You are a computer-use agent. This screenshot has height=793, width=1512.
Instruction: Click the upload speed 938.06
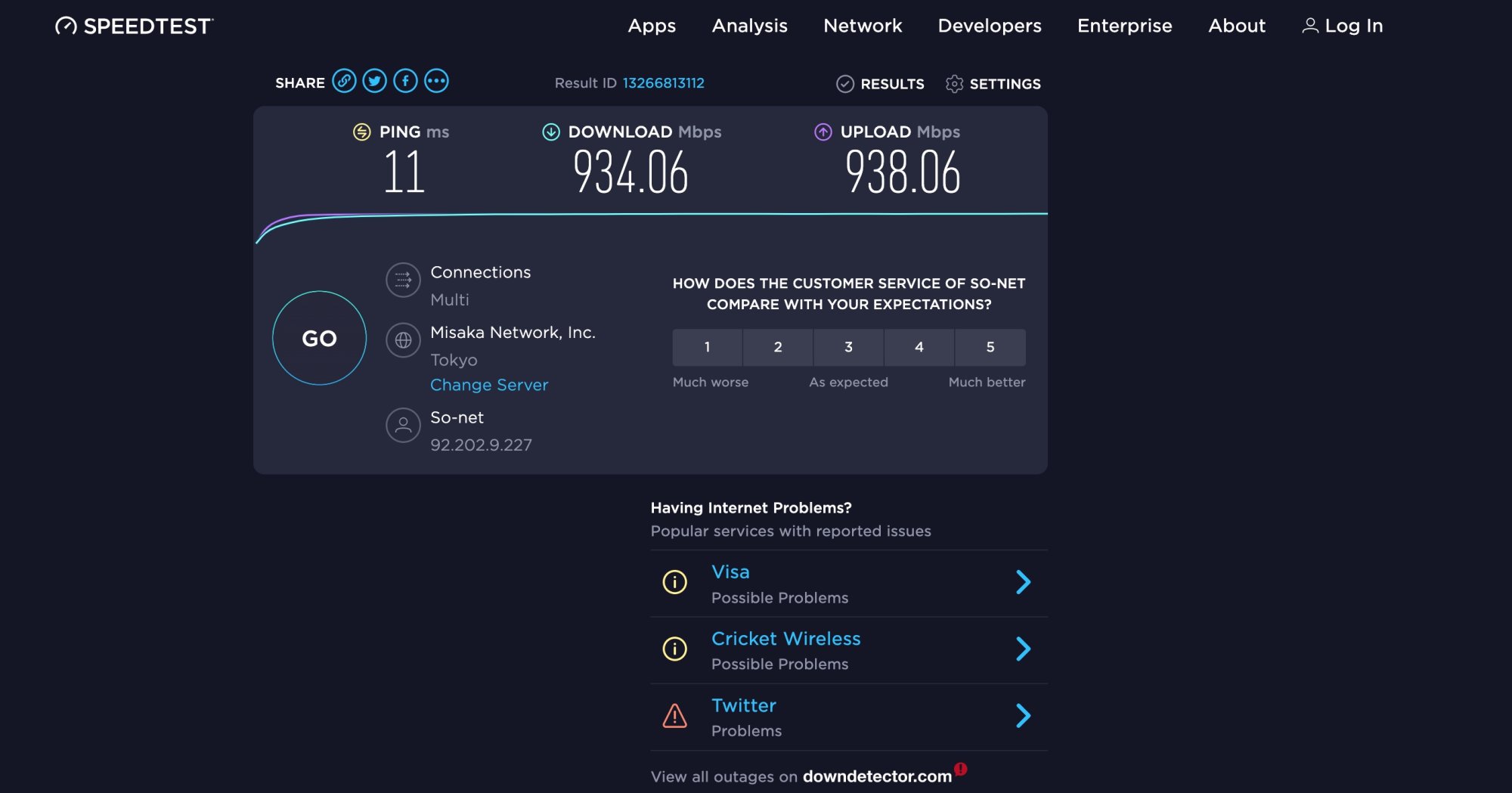click(x=903, y=172)
